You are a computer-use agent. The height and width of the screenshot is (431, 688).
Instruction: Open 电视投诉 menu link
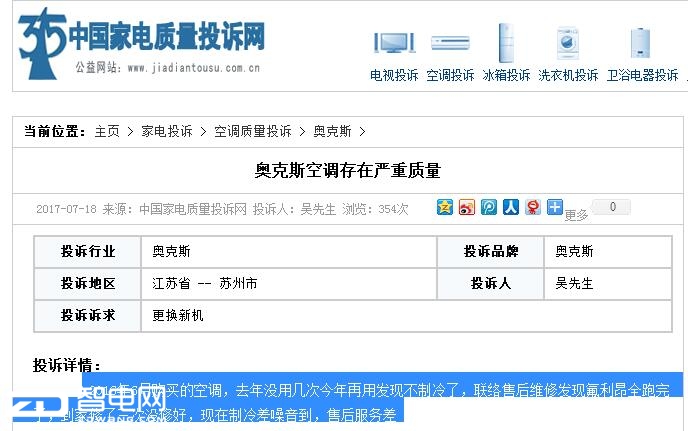[x=394, y=75]
